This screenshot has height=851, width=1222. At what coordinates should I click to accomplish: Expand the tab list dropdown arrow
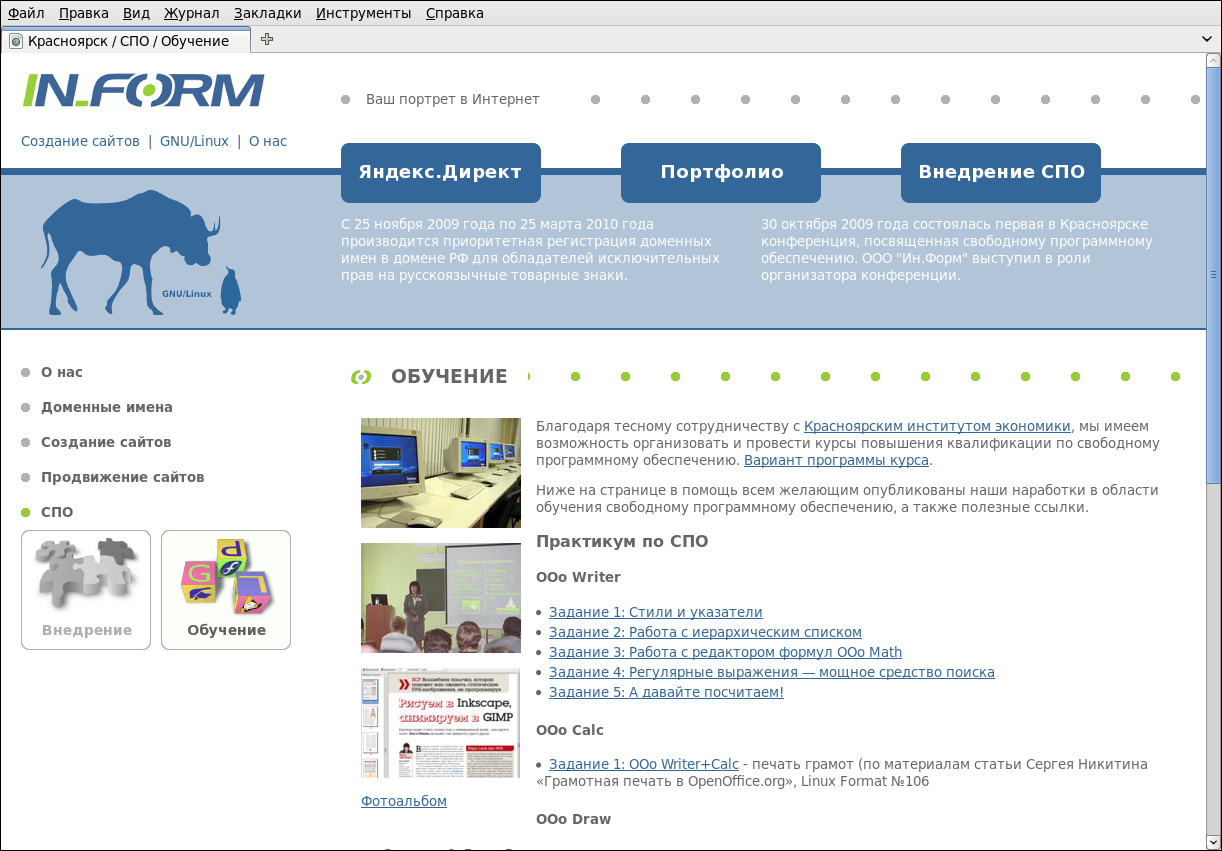pyautogui.click(x=1207, y=40)
